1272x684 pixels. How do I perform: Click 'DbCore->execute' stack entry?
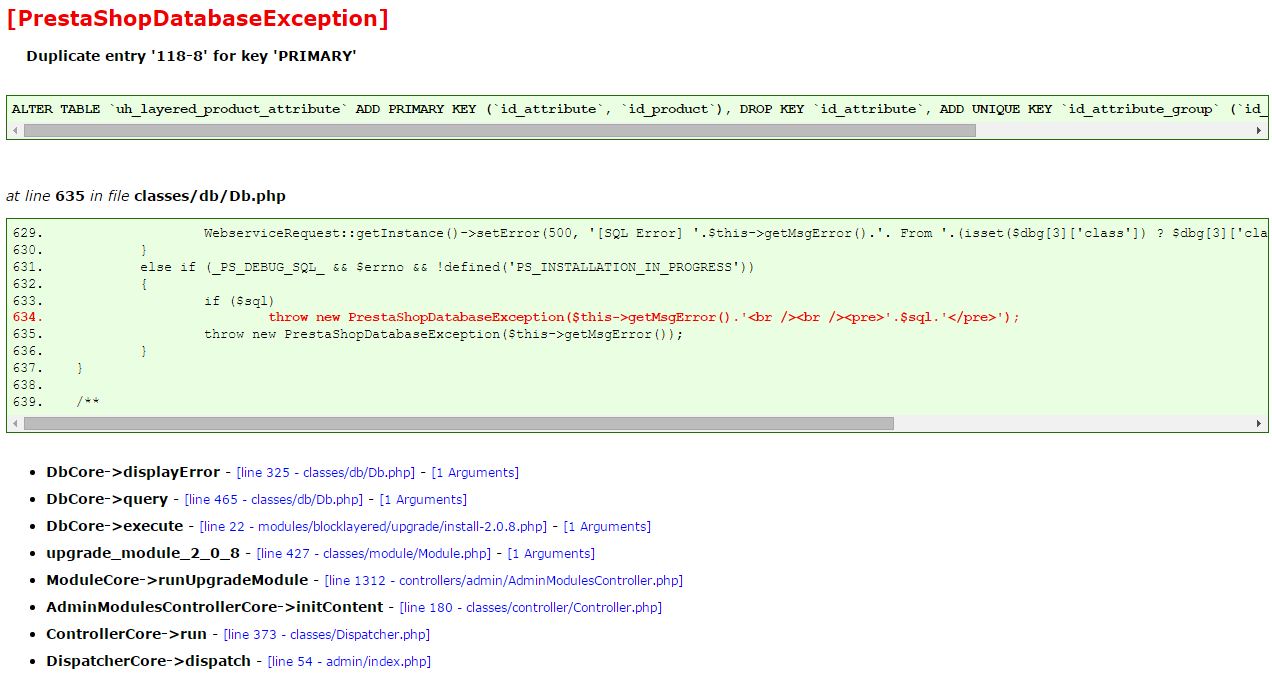click(x=115, y=527)
